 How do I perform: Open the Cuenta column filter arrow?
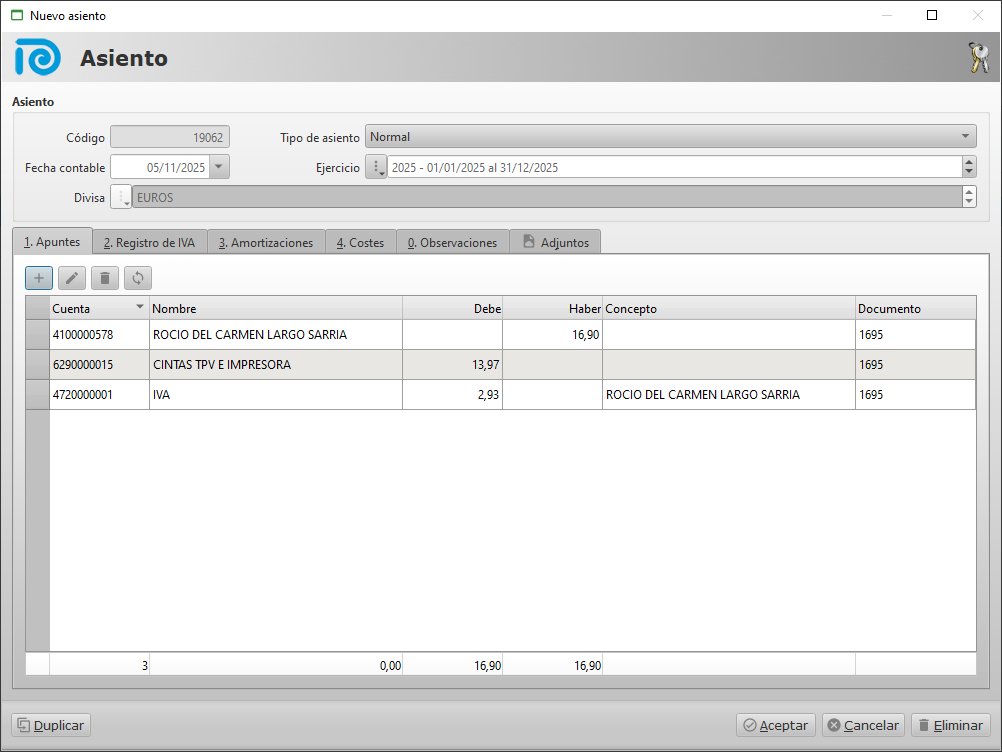[139, 308]
